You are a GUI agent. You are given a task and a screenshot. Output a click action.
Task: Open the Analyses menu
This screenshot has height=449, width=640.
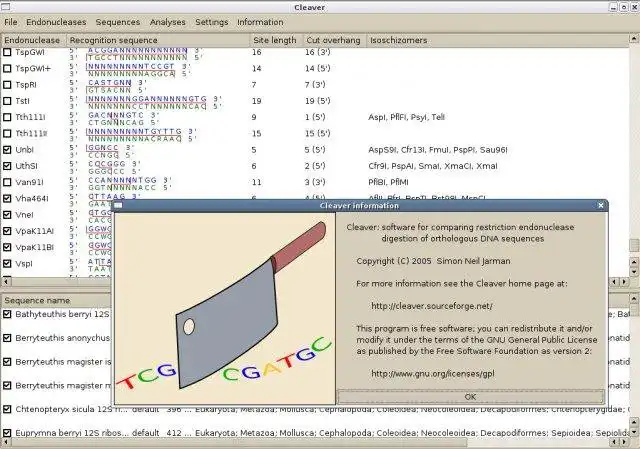167,22
